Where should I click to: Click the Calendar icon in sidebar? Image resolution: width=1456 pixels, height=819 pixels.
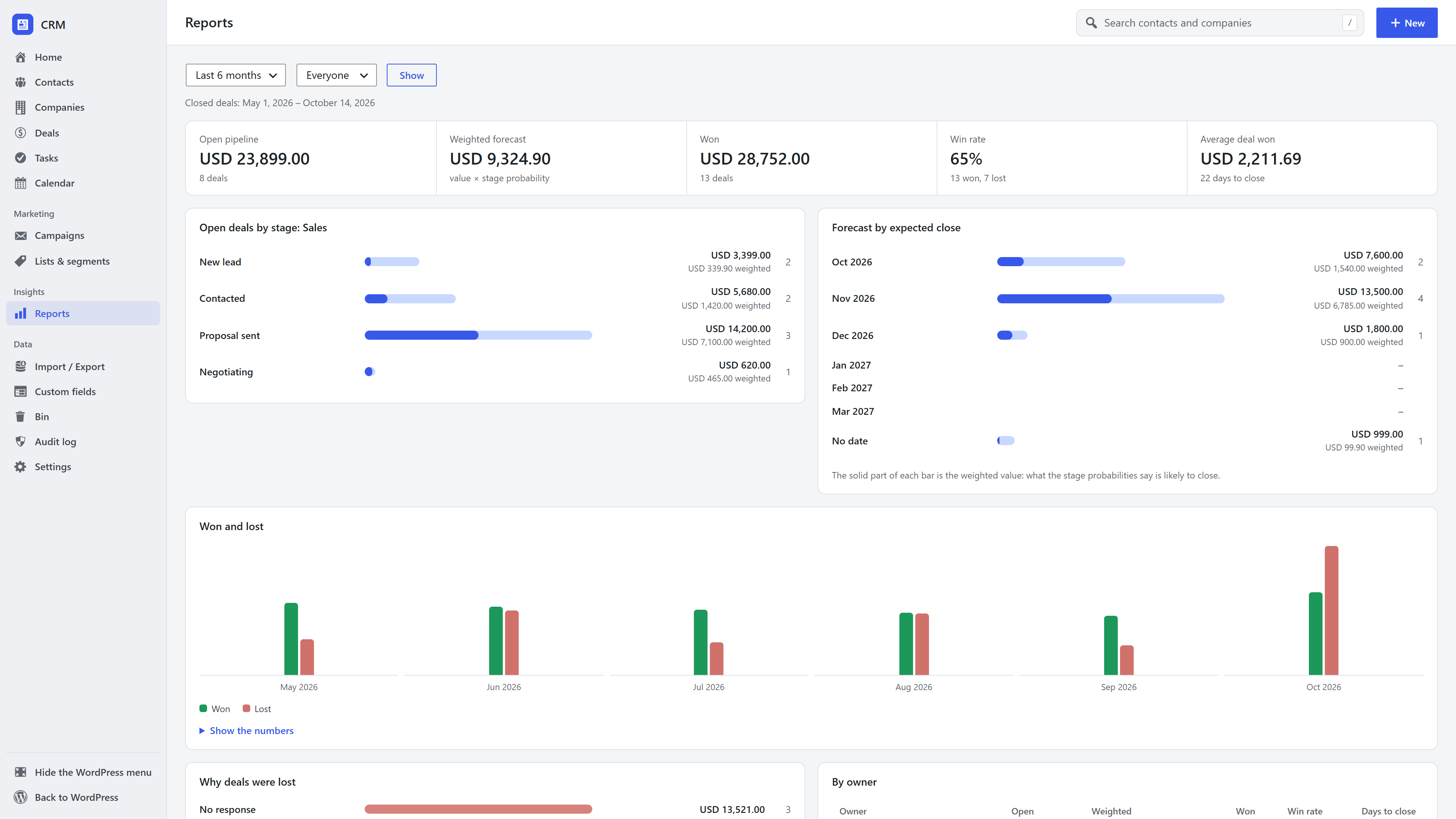pyautogui.click(x=20, y=183)
